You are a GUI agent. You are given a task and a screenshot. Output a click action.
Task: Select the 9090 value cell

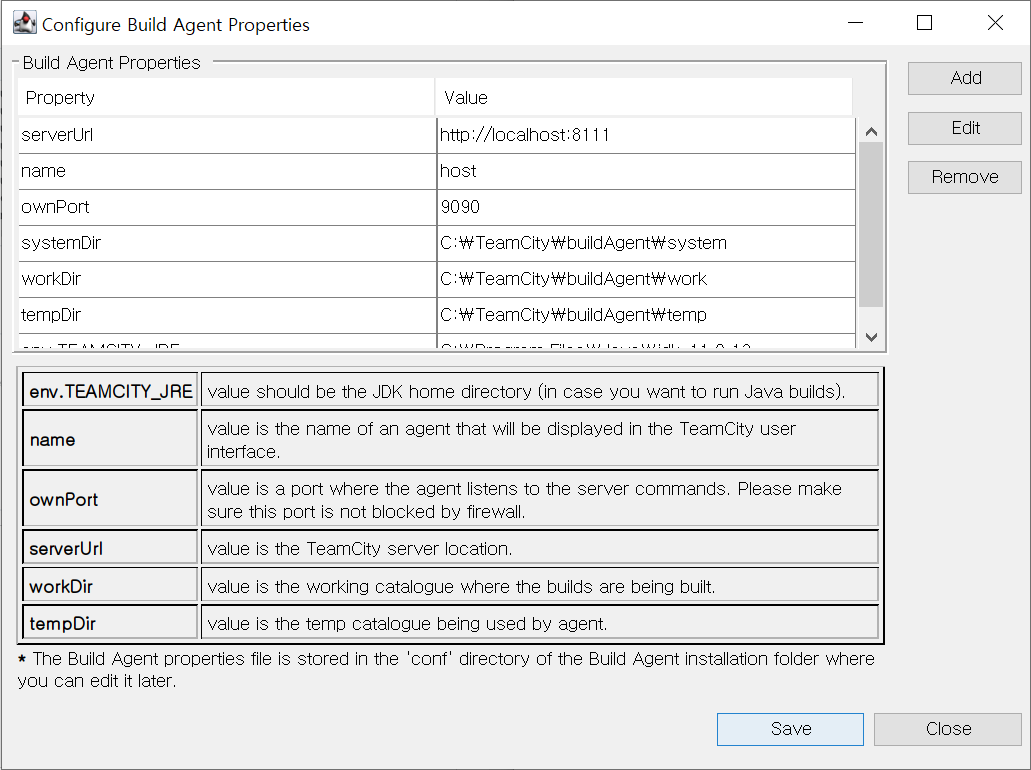click(x=646, y=207)
